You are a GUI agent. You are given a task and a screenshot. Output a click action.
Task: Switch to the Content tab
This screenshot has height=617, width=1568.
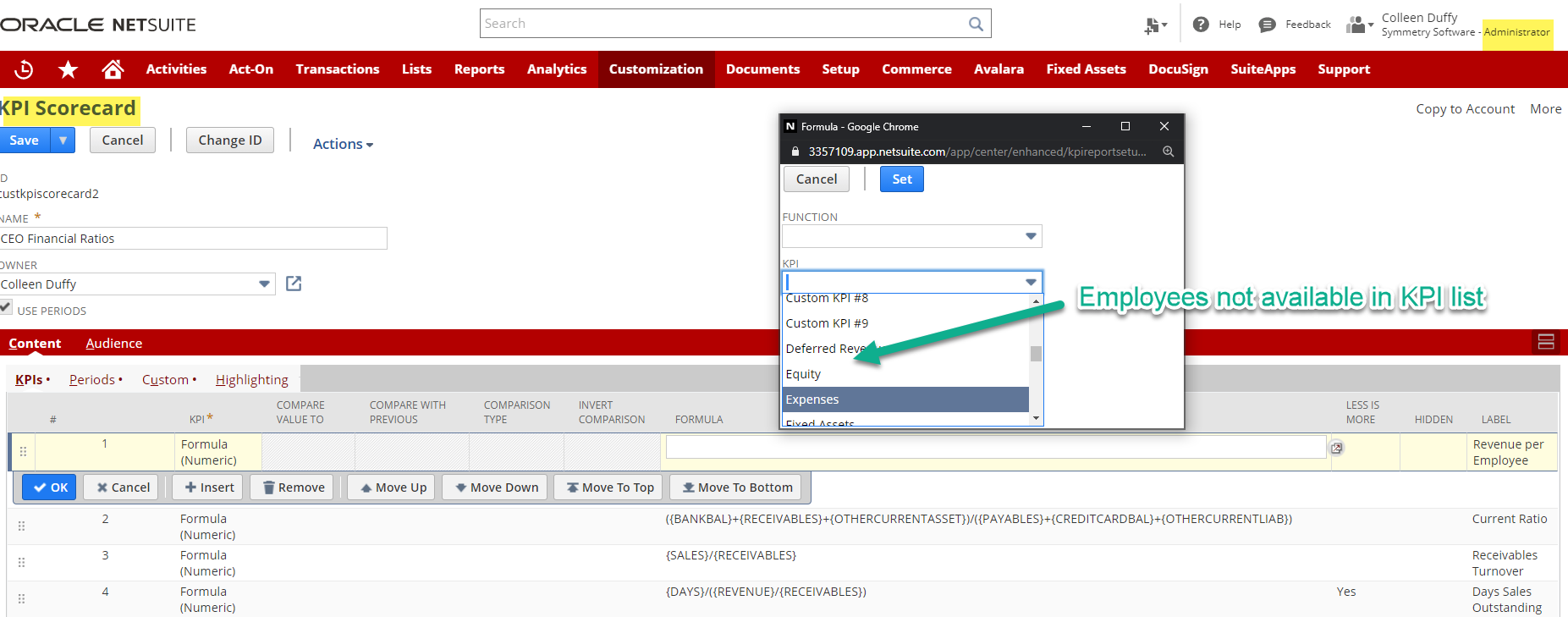35,343
